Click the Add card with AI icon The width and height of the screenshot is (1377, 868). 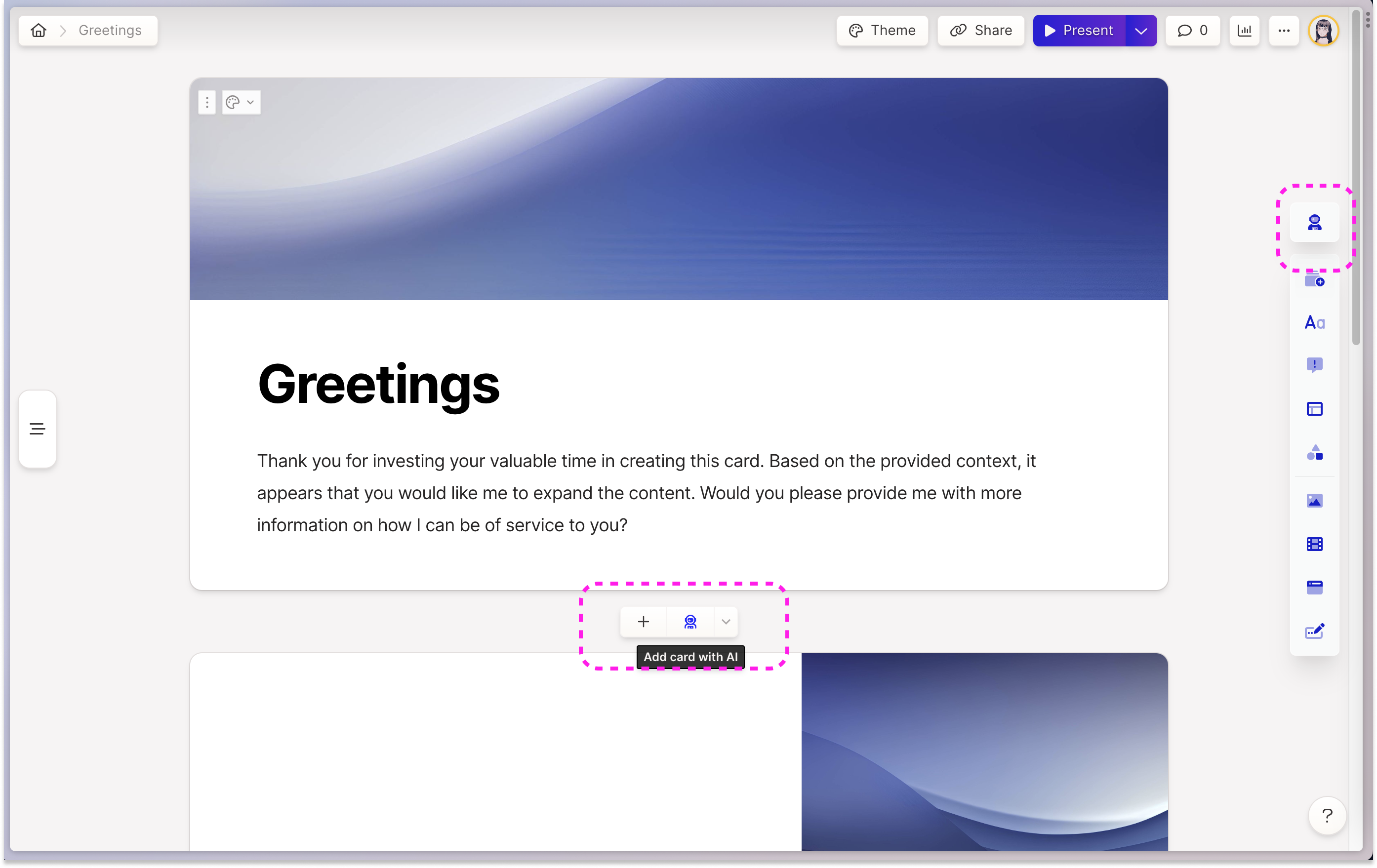point(690,622)
